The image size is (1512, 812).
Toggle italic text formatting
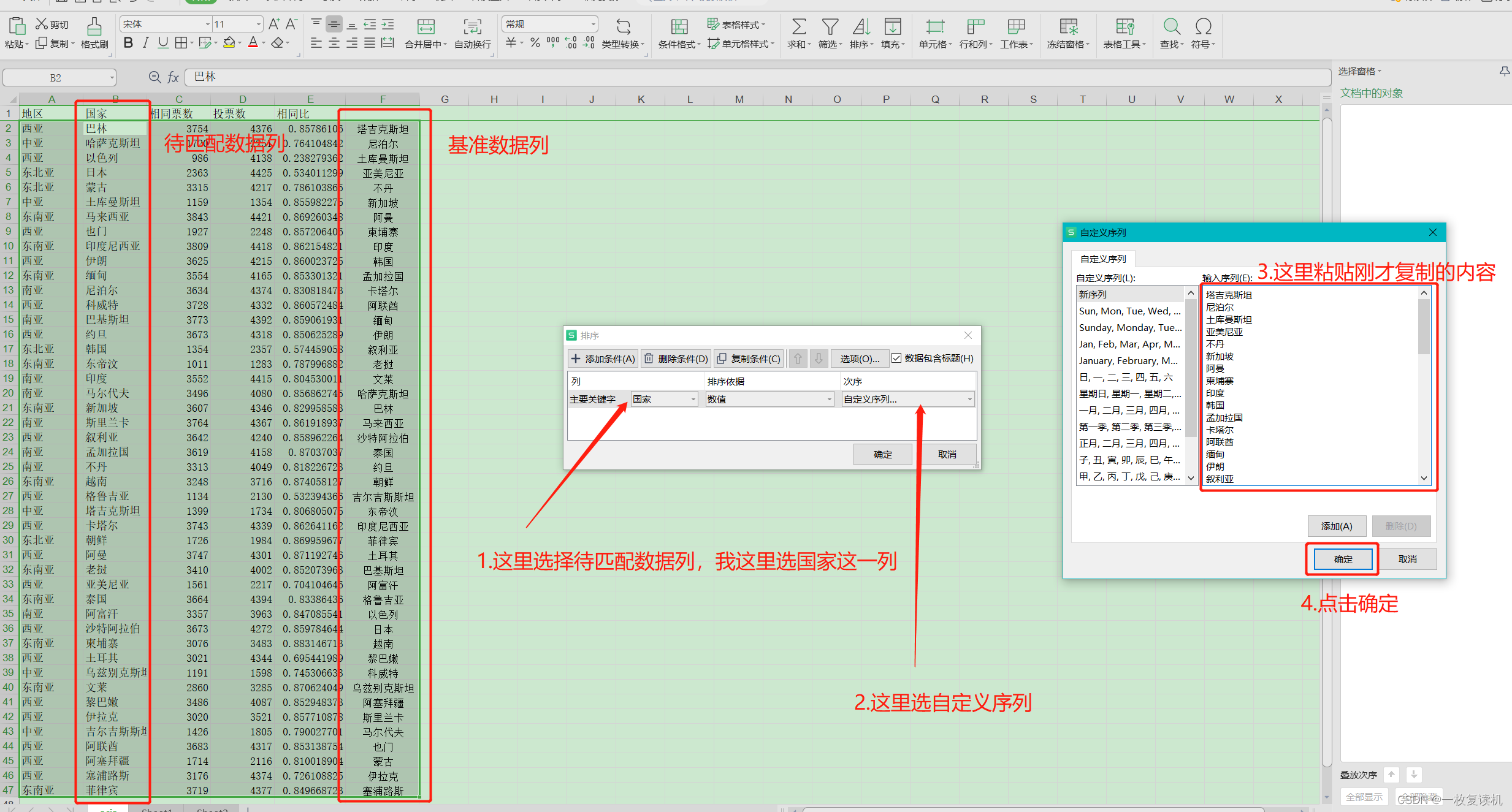click(x=145, y=43)
